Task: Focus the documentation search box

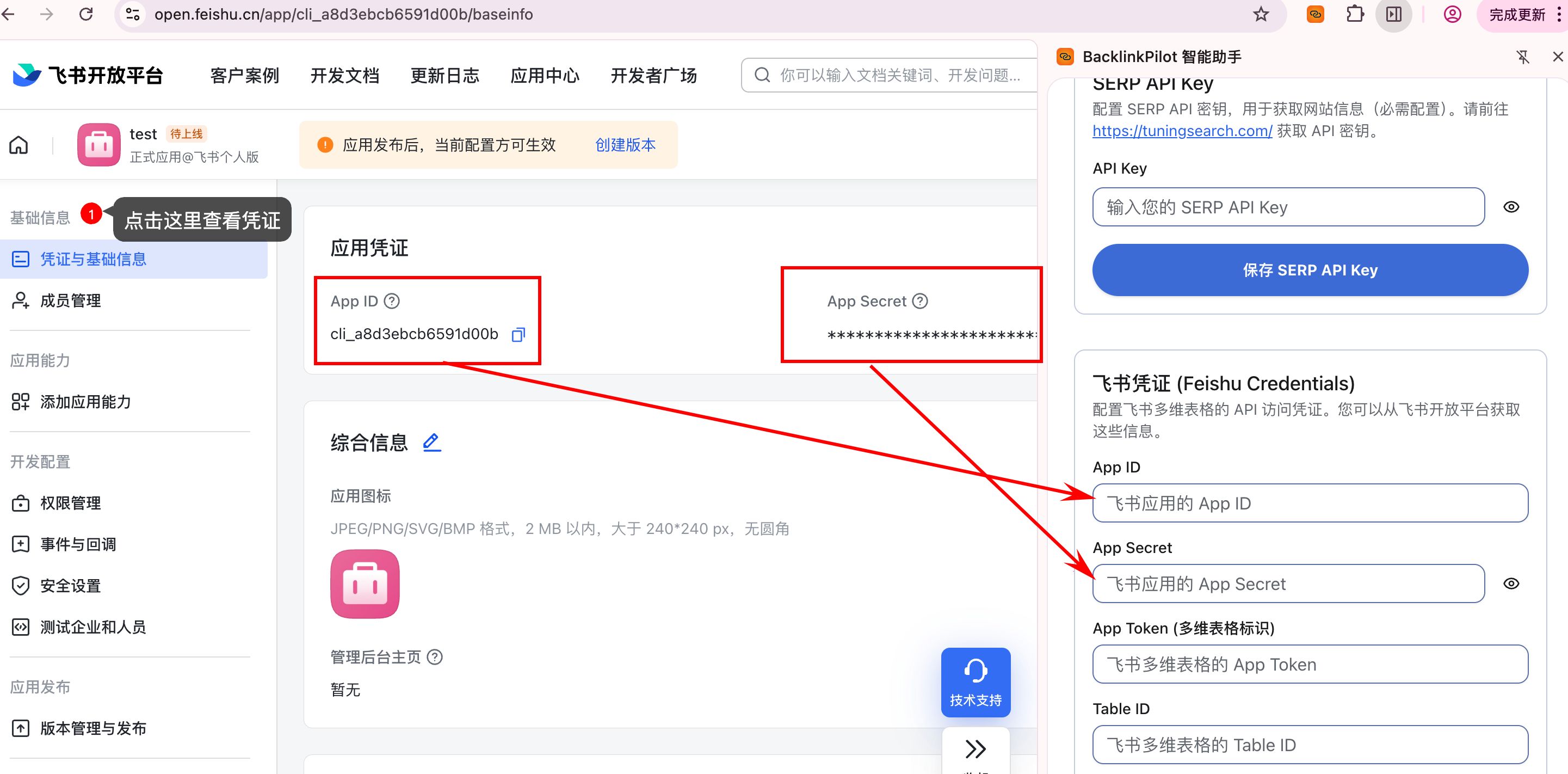Action: 890,75
